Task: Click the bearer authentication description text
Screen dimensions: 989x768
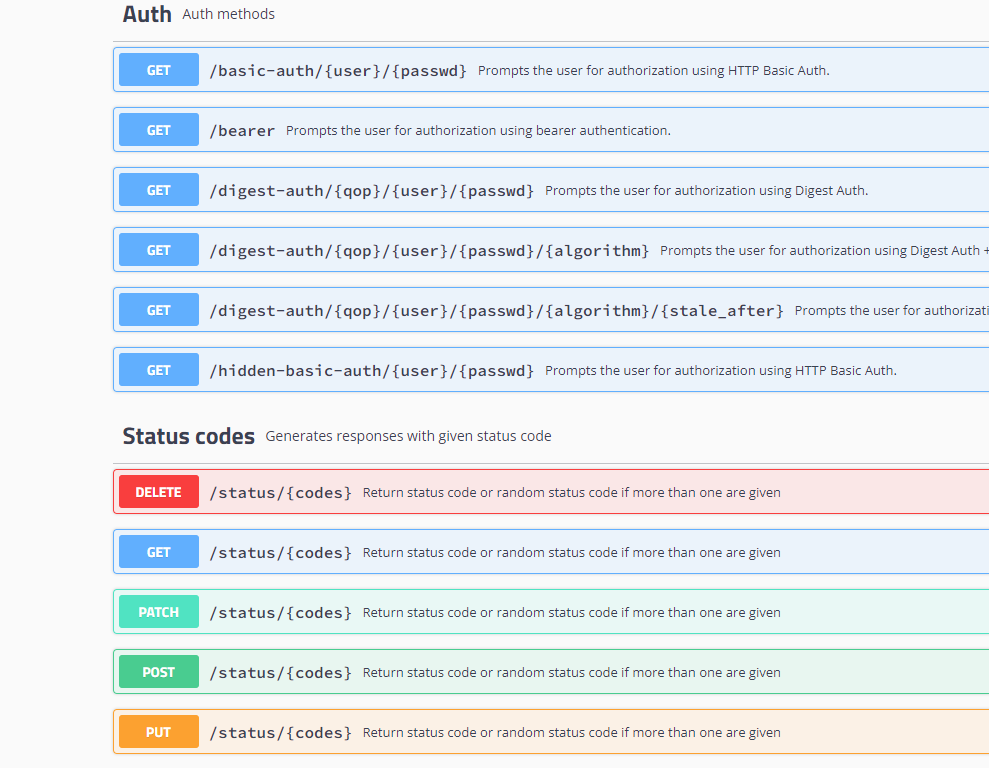Action: [x=478, y=131]
